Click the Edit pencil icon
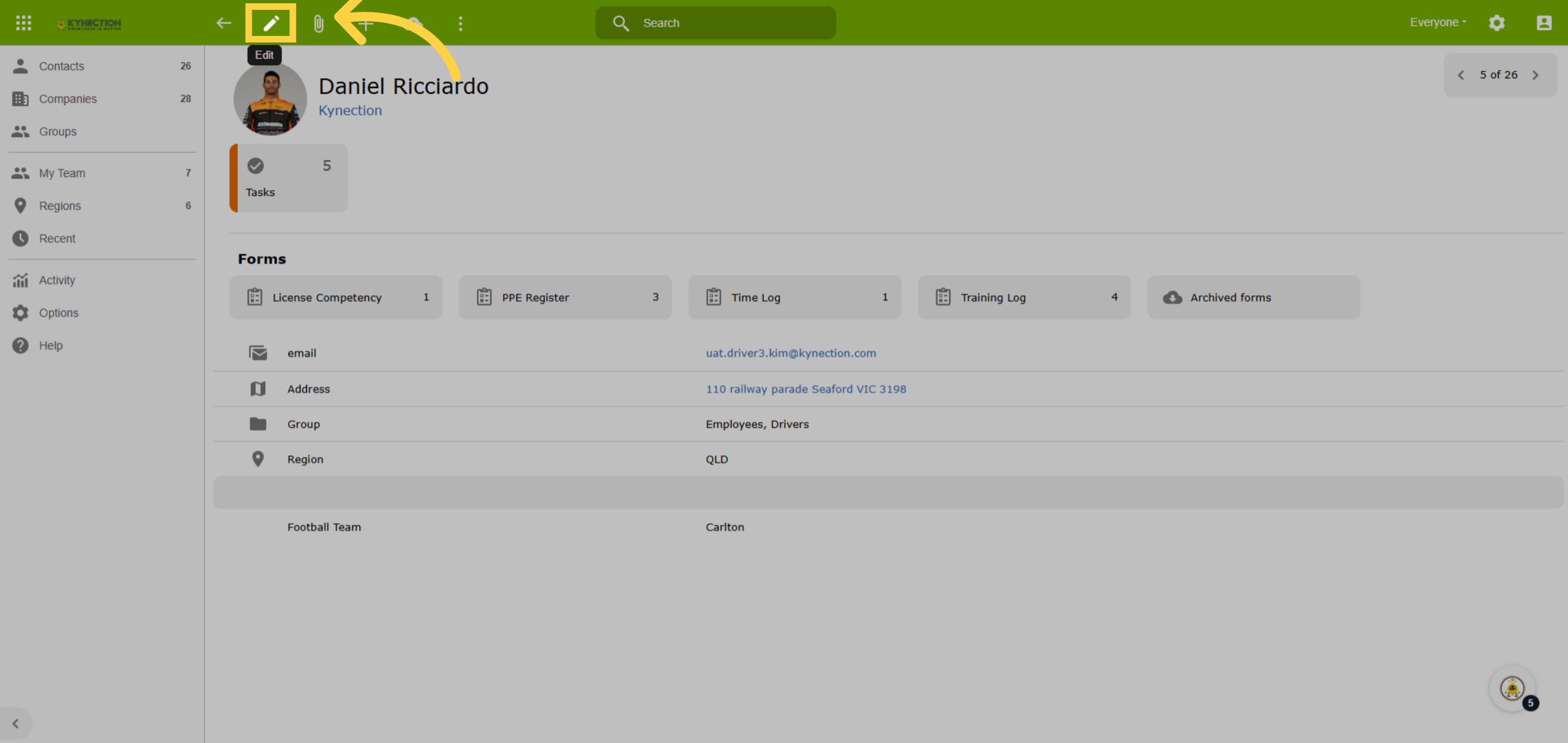Image resolution: width=1568 pixels, height=743 pixels. click(x=270, y=24)
